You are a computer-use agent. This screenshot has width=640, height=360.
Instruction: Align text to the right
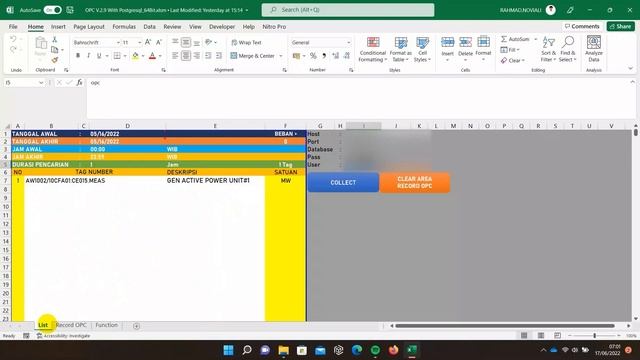pyautogui.click(x=197, y=56)
